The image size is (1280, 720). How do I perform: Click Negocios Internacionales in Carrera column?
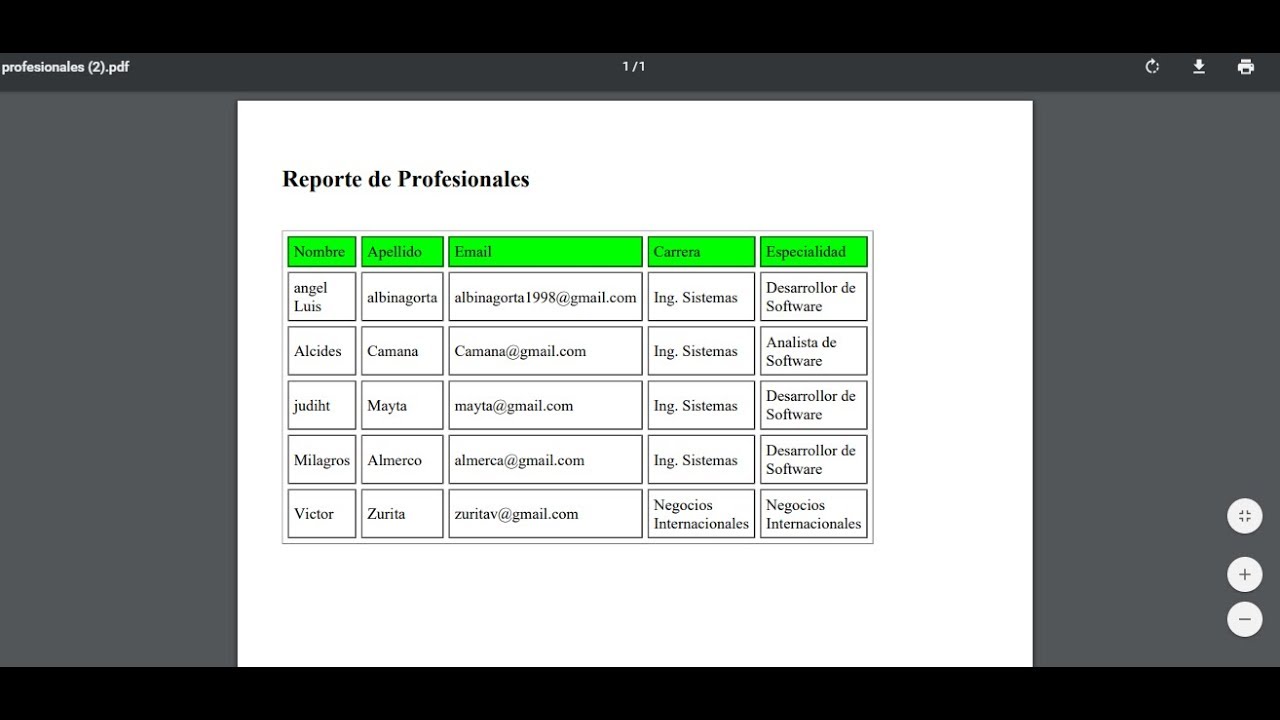[701, 514]
